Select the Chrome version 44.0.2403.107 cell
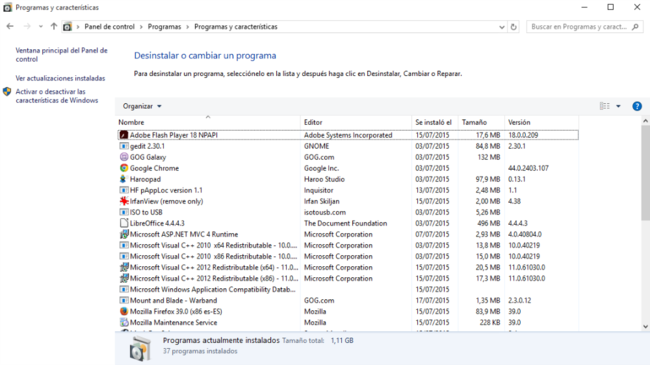This screenshot has width=650, height=365. (x=528, y=168)
